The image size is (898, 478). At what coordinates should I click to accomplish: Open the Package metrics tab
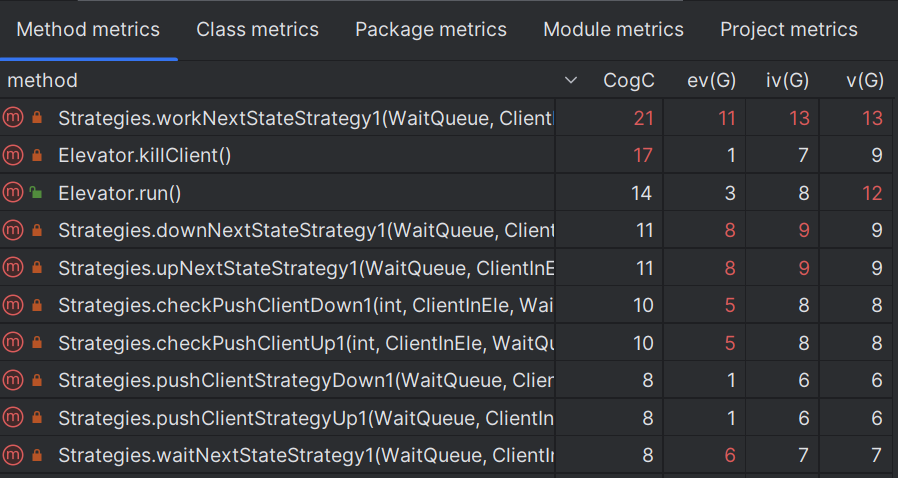(x=431, y=30)
